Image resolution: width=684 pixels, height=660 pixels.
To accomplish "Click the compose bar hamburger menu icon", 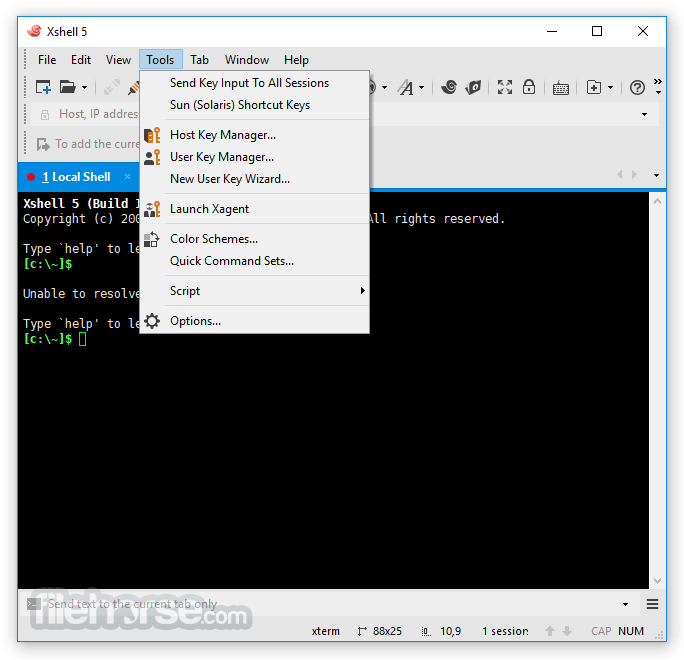I will [x=652, y=604].
